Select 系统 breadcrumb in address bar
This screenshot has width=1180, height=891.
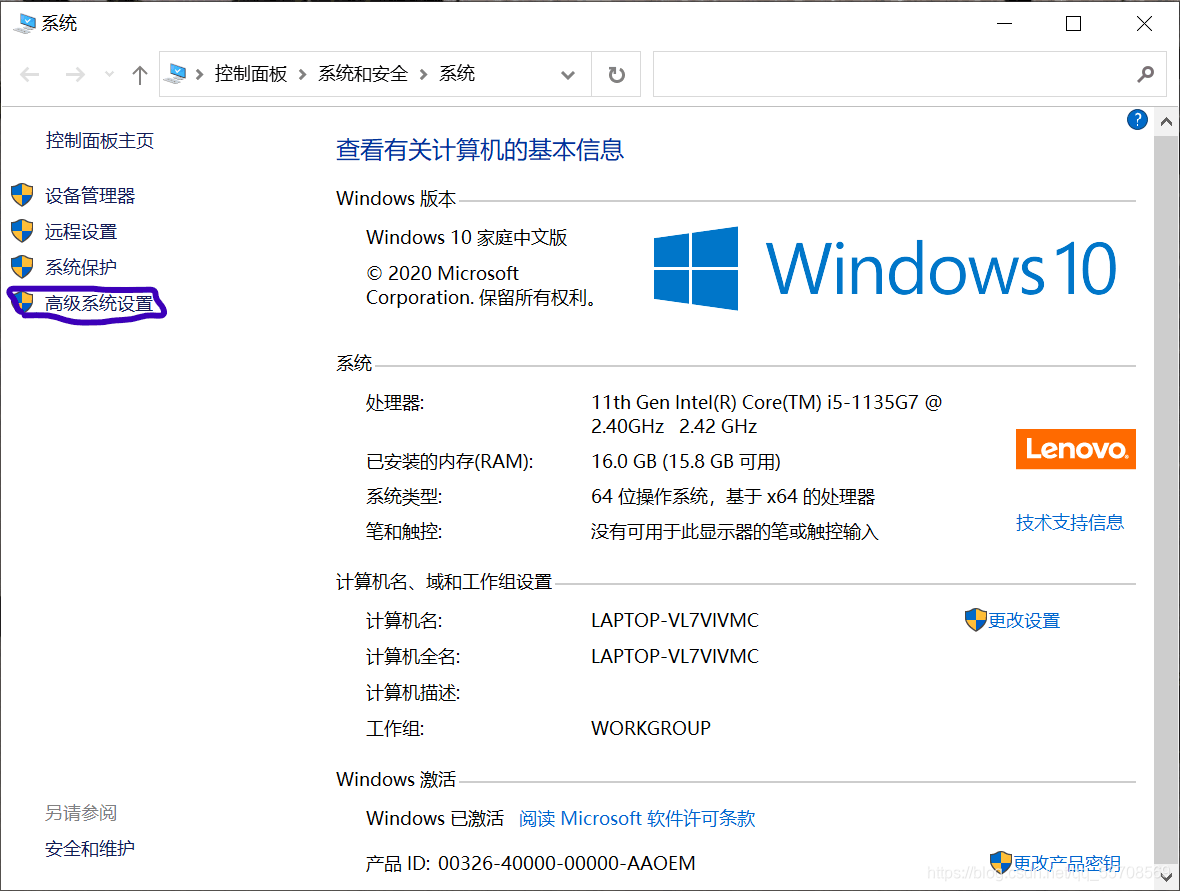[x=457, y=74]
